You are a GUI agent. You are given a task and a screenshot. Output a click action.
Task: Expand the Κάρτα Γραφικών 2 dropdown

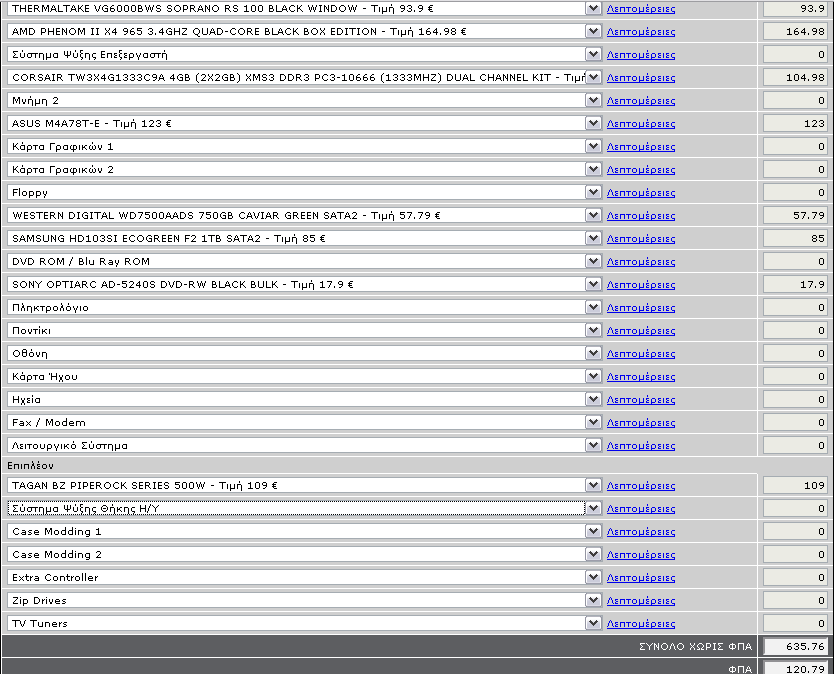coord(304,169)
